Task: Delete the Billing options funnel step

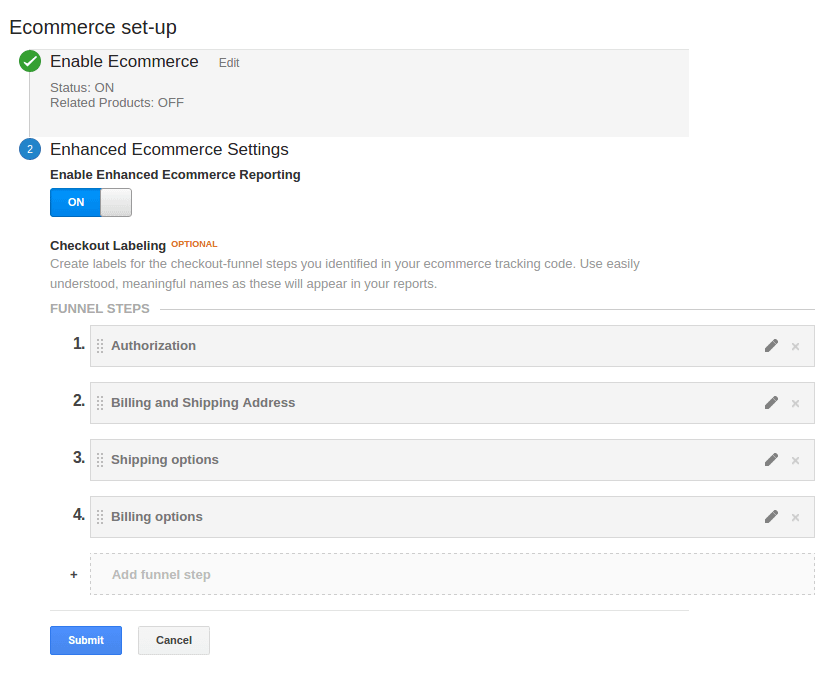Action: point(796,518)
